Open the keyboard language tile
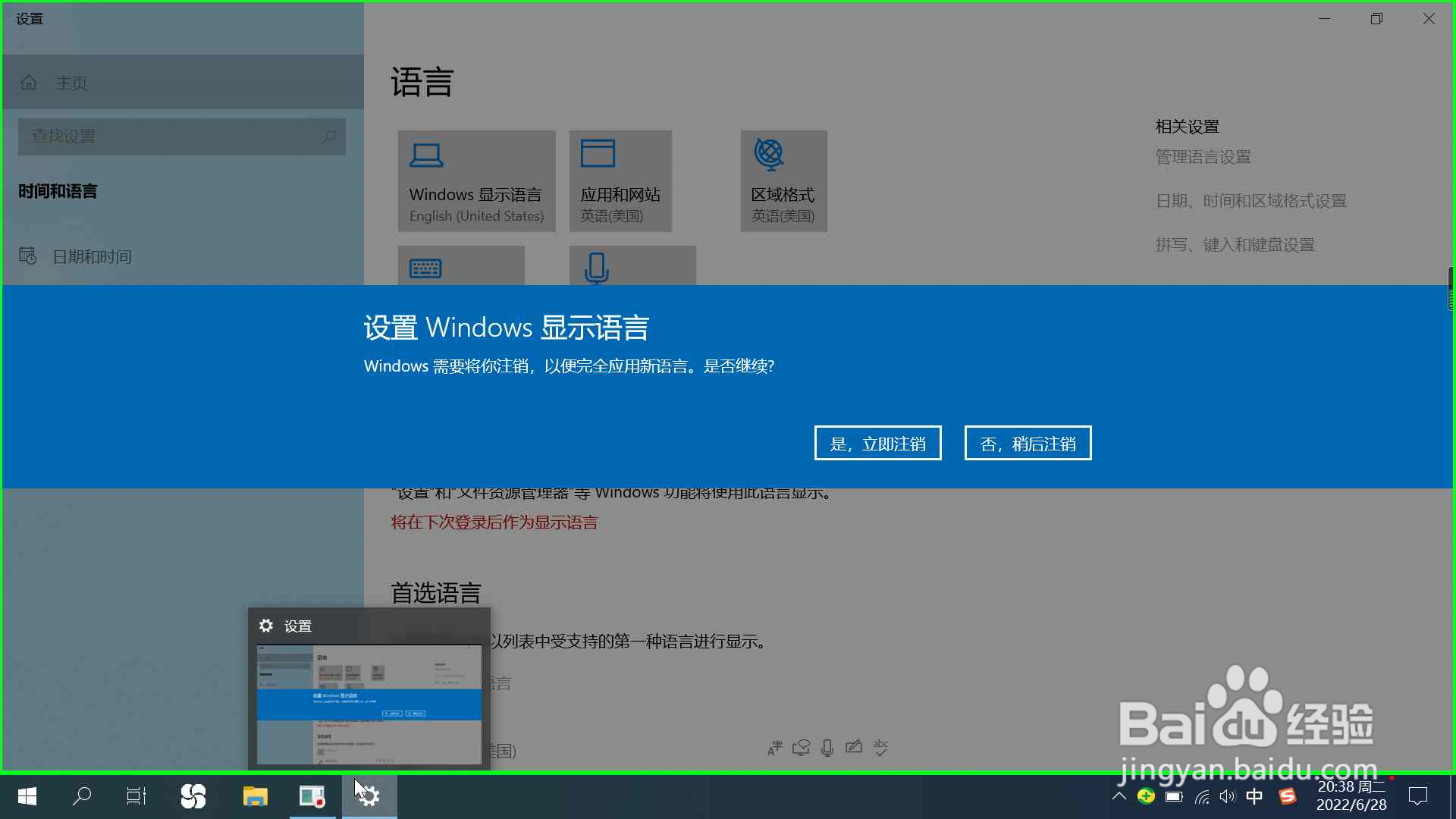Image resolution: width=1456 pixels, height=819 pixels. click(x=461, y=265)
